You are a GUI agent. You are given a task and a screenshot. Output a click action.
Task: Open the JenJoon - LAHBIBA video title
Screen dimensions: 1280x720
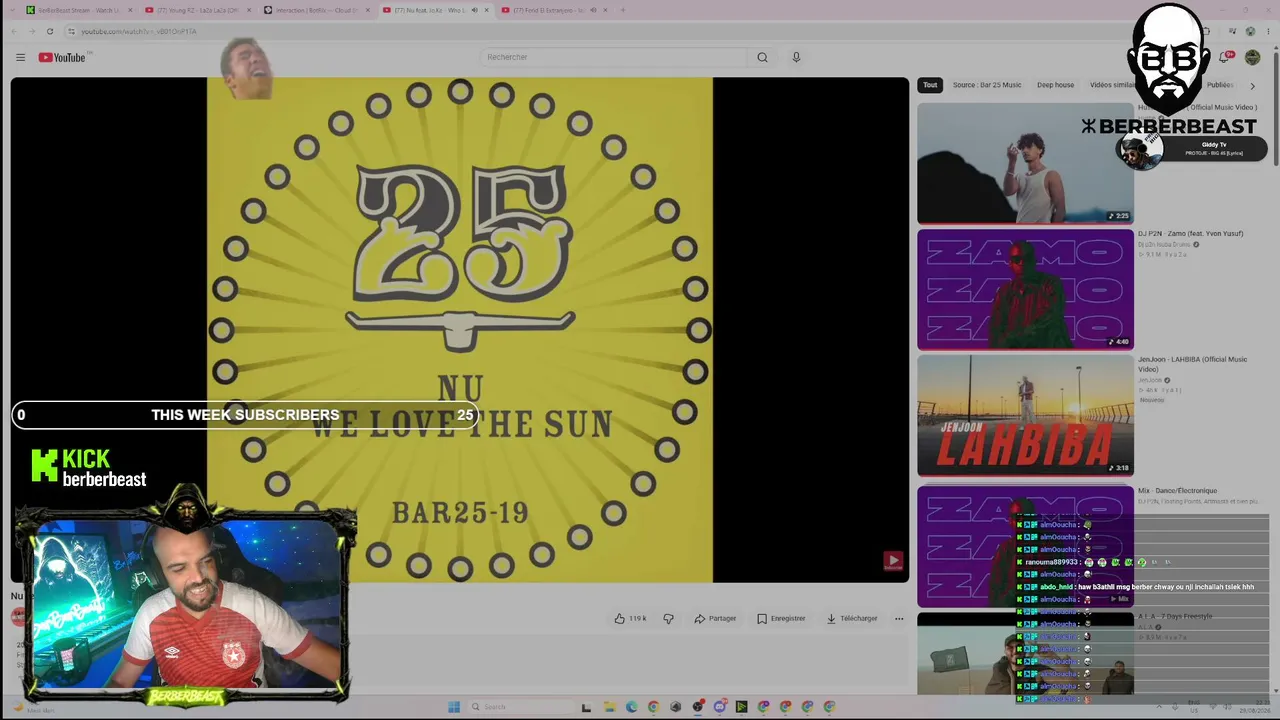[1192, 364]
